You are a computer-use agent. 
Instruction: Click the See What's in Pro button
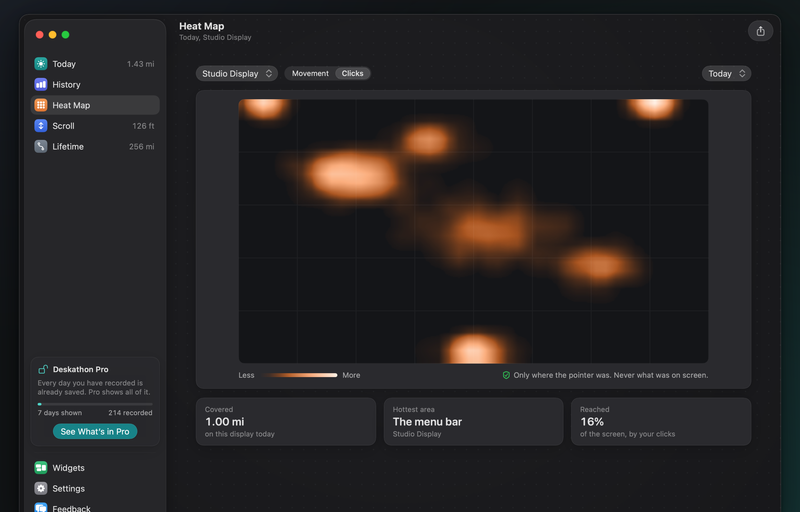coord(95,431)
